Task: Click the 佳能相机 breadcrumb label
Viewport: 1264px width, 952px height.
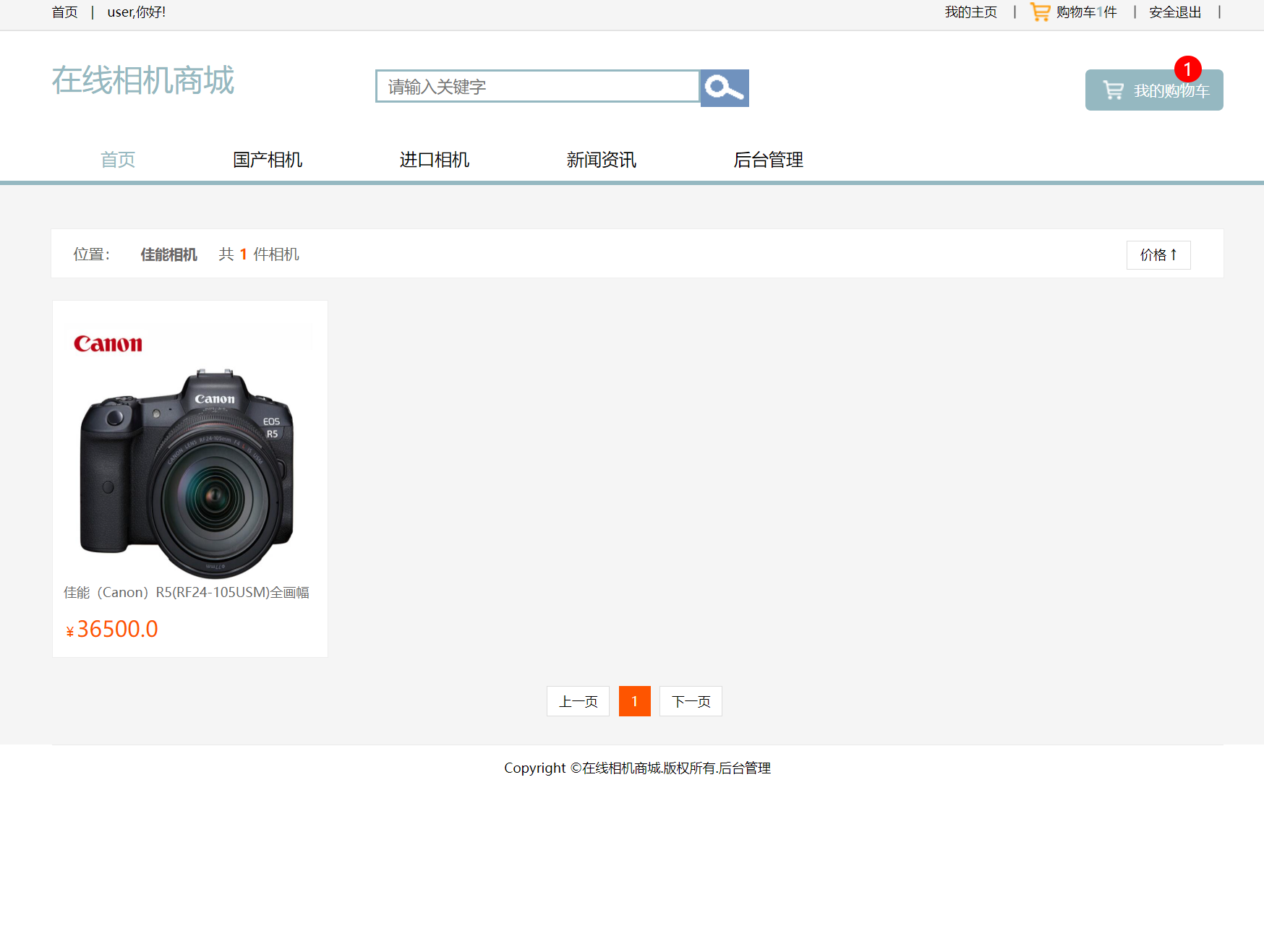Action: tap(169, 254)
